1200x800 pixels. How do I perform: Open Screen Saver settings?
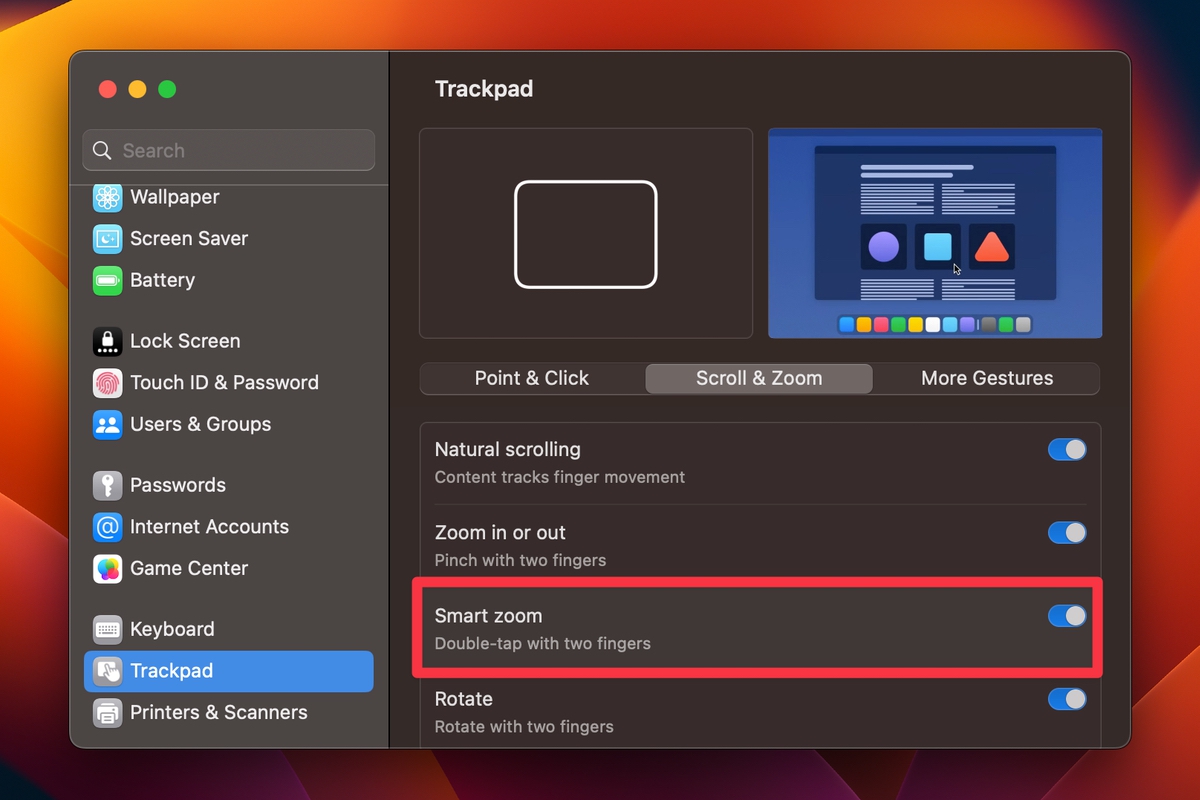187,239
